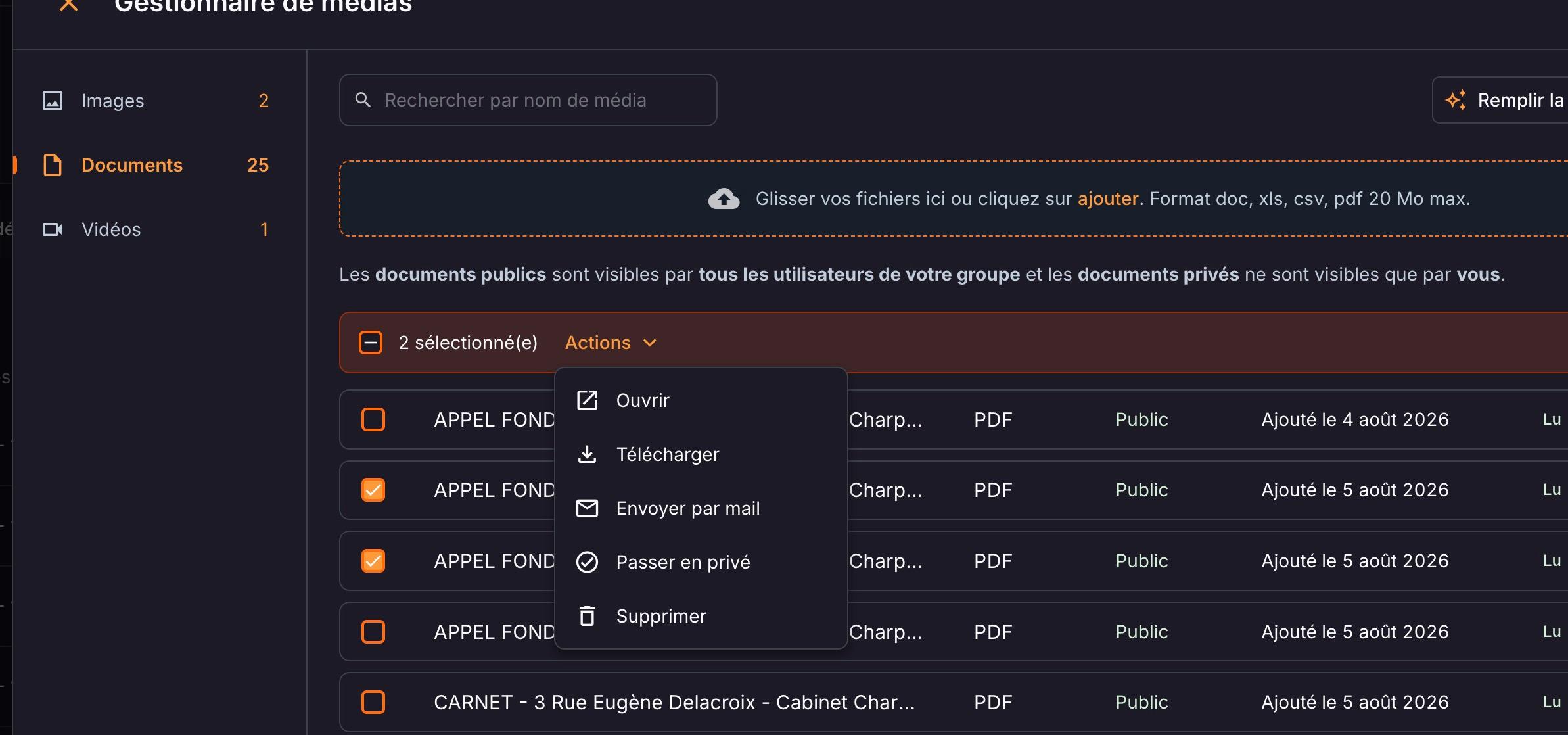The width and height of the screenshot is (1568, 735).
Task: Click the Documents count 25
Action: (258, 165)
